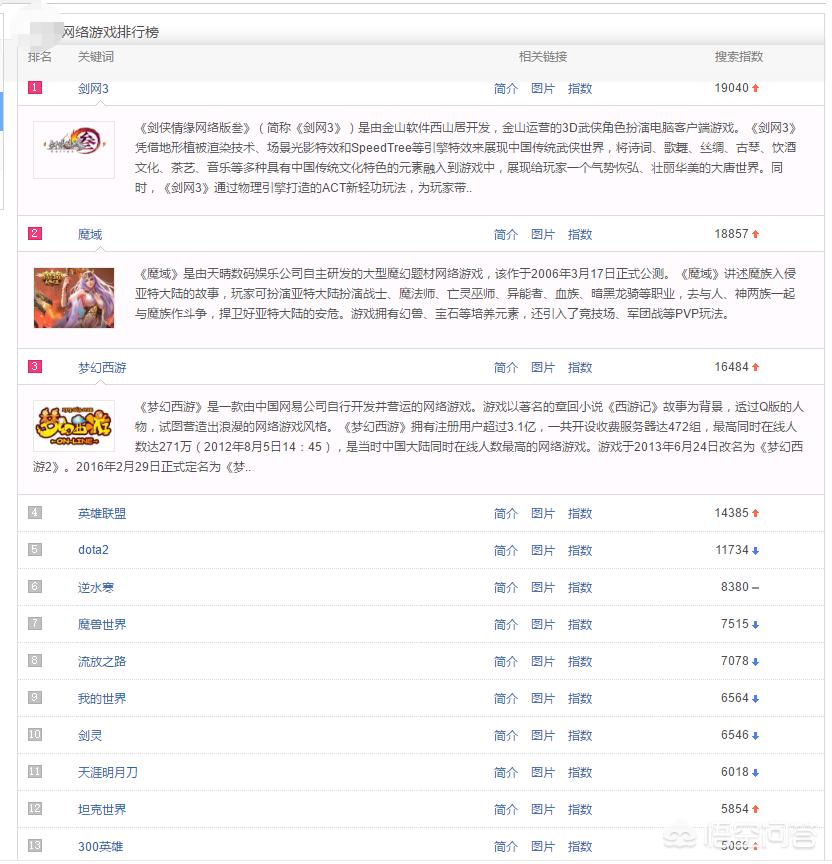Click search index value 19040
The width and height of the screenshot is (832, 864).
click(x=732, y=88)
